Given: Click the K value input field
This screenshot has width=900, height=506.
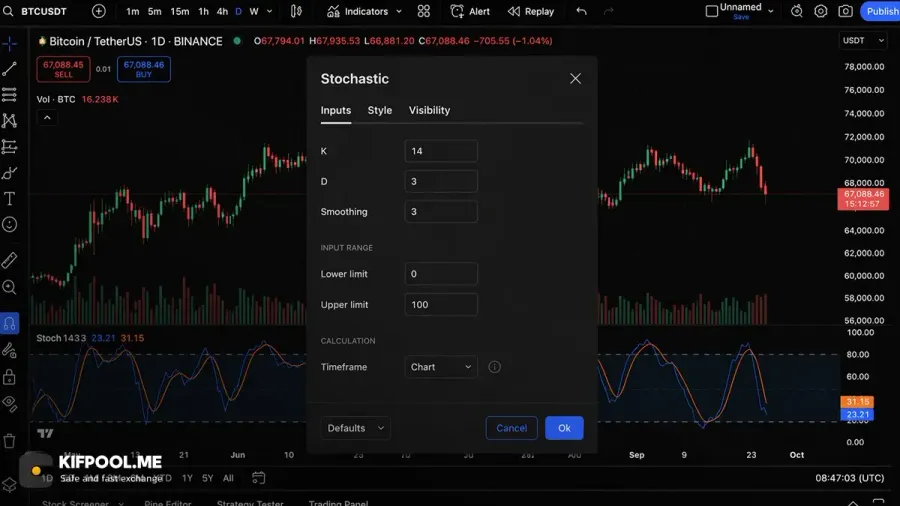Looking at the screenshot, I should pyautogui.click(x=441, y=151).
